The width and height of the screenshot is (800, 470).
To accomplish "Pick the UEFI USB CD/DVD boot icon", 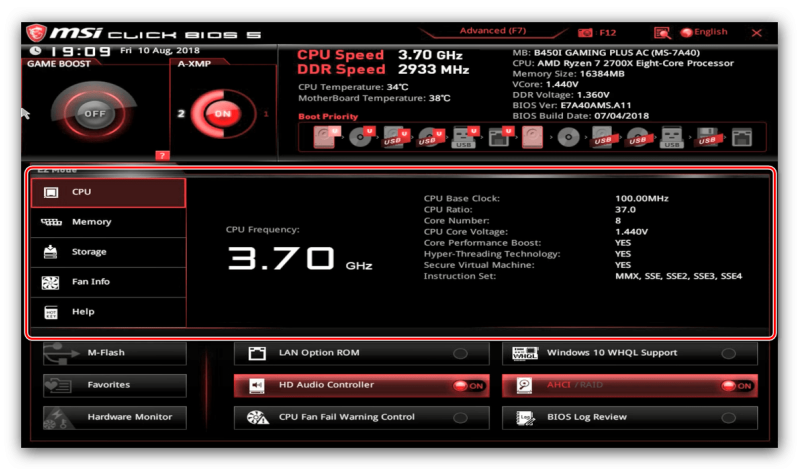I will [431, 137].
